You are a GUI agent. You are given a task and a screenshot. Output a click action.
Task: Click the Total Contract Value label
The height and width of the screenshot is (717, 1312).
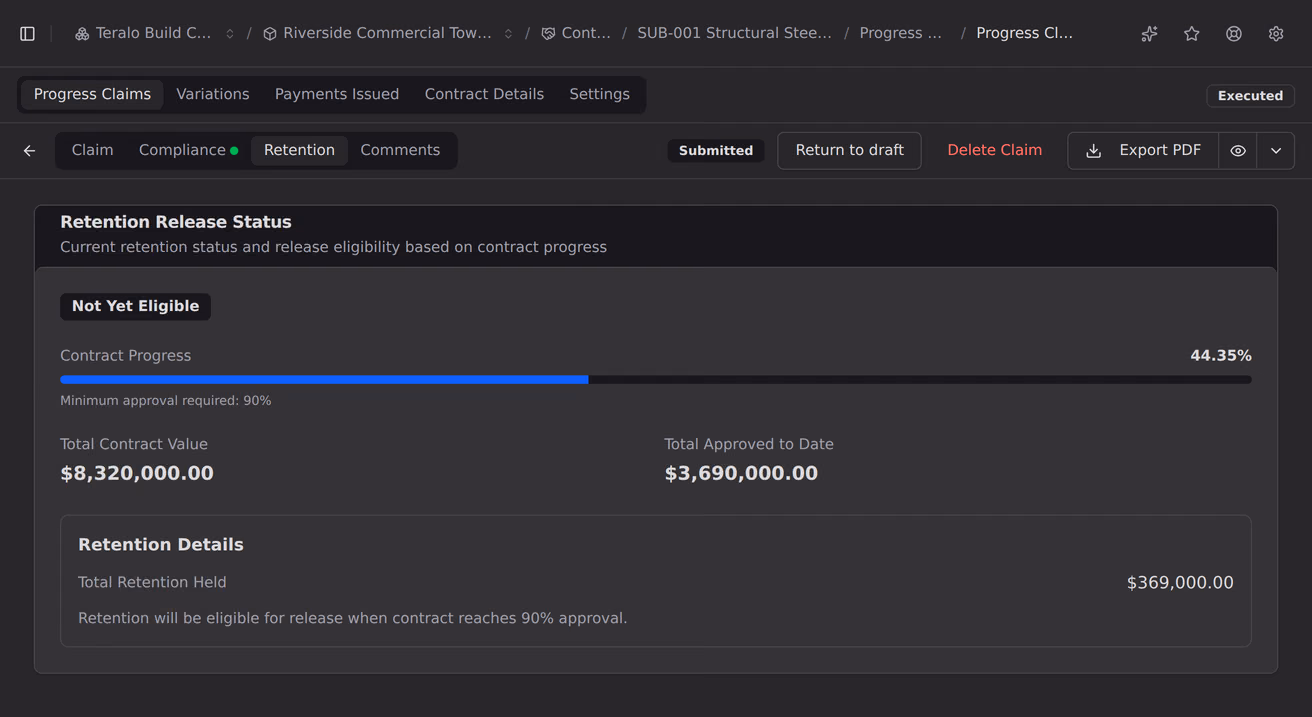point(134,445)
